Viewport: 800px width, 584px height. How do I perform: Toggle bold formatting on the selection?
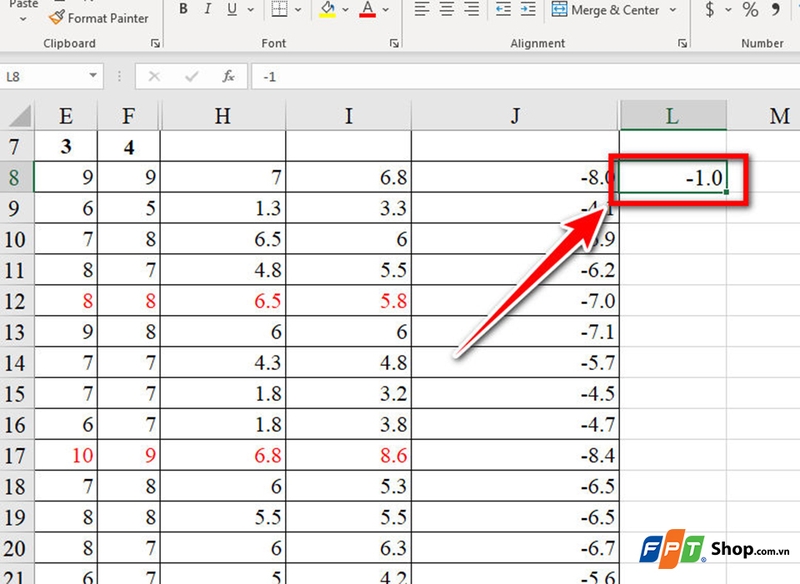click(x=183, y=9)
